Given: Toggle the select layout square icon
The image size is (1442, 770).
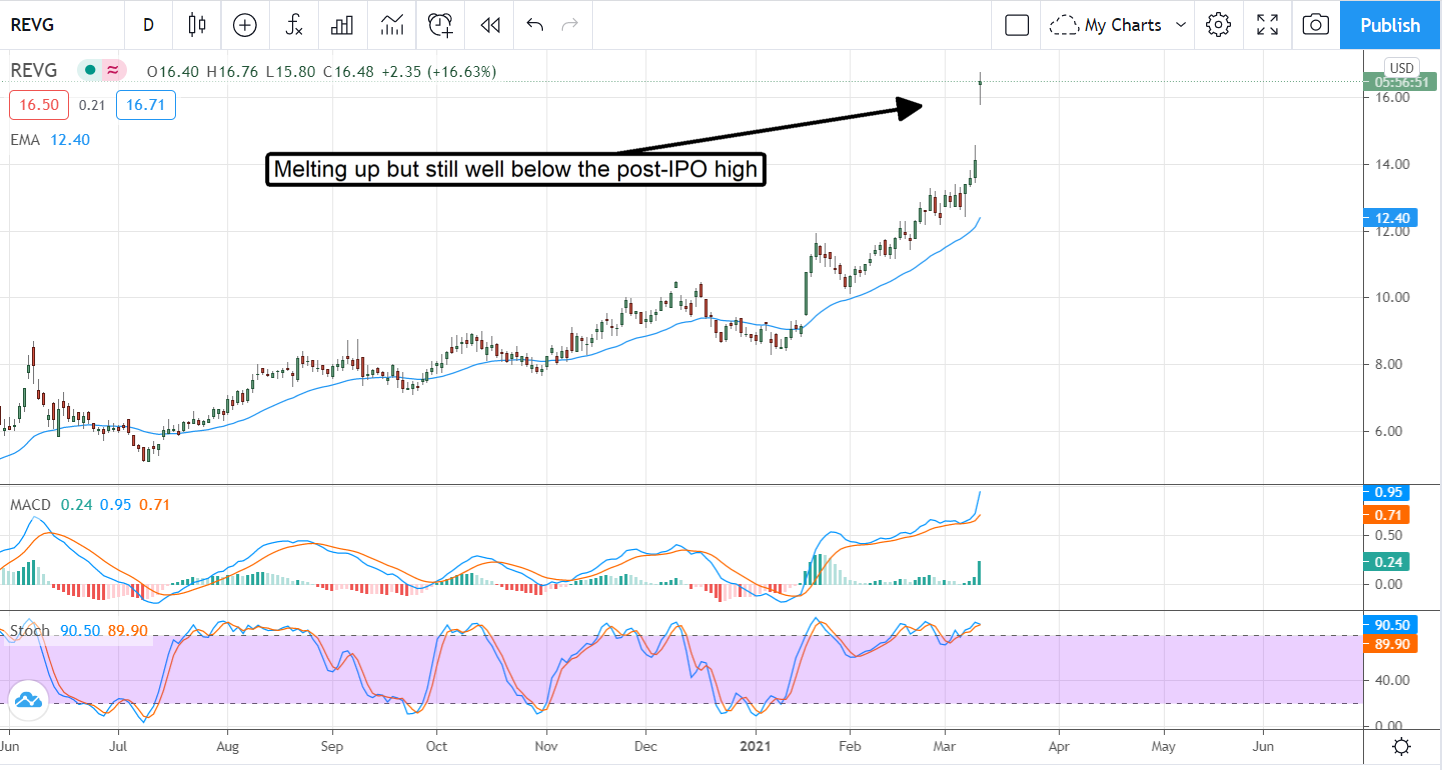Looking at the screenshot, I should tap(1017, 25).
